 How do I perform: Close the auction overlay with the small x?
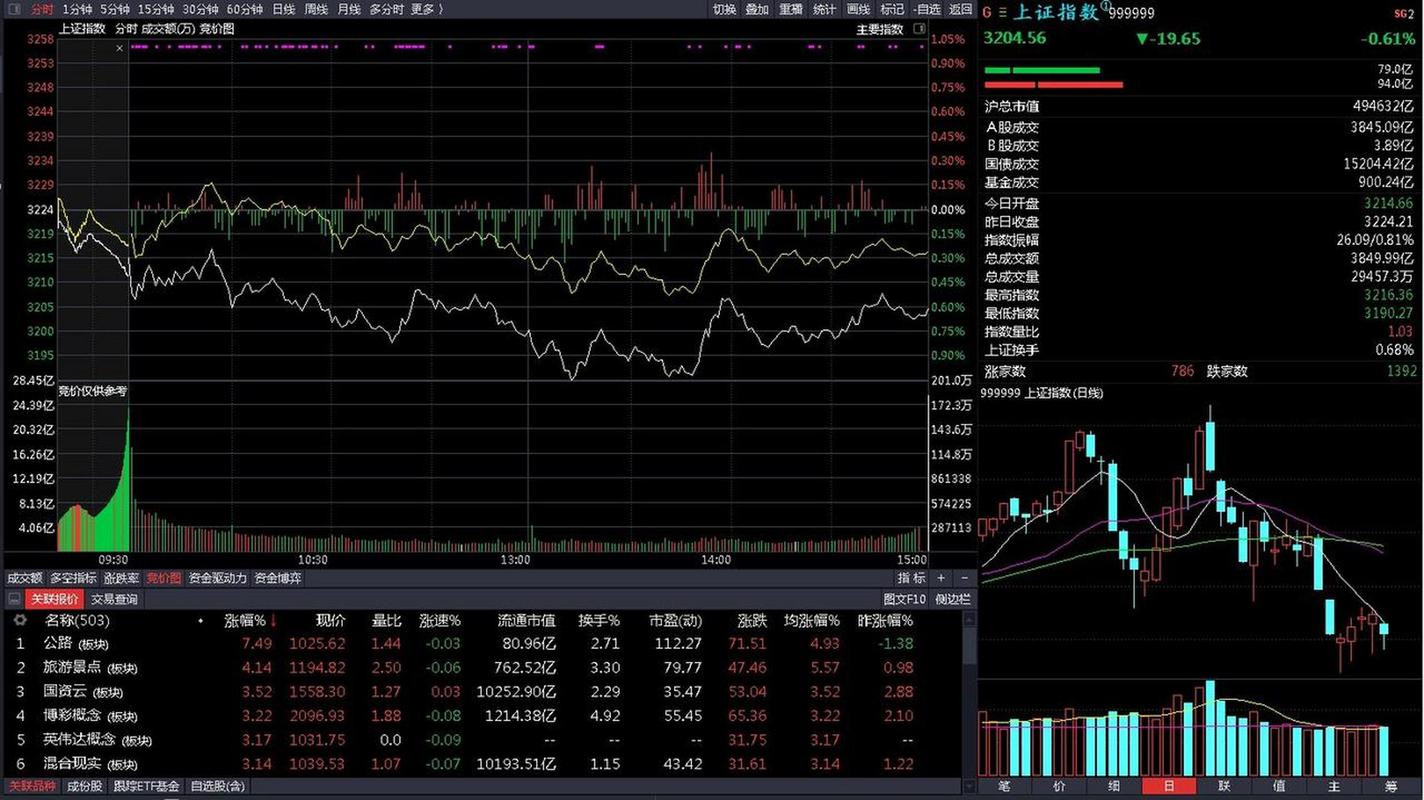click(x=120, y=47)
